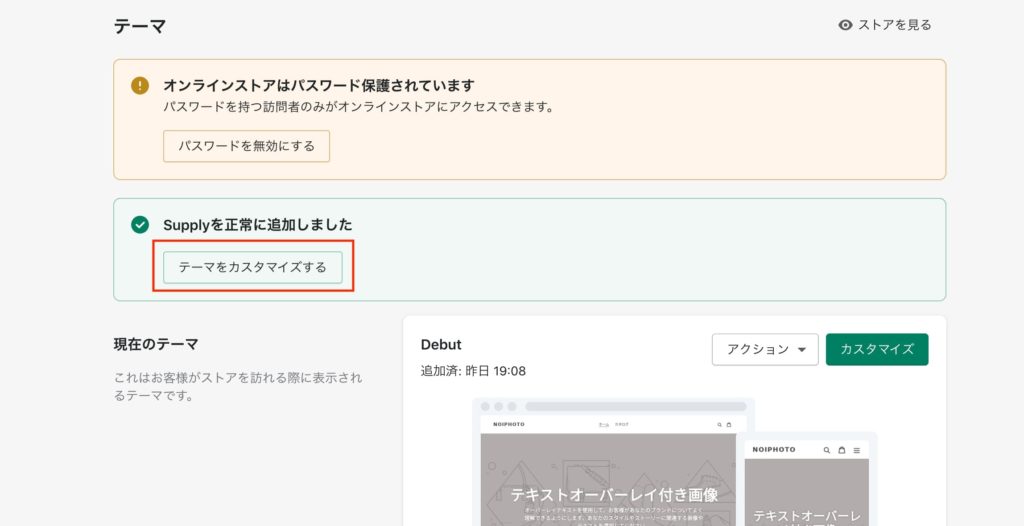Click hamburger menu icon in mobile preview
The height and width of the screenshot is (526, 1024).
point(856,450)
